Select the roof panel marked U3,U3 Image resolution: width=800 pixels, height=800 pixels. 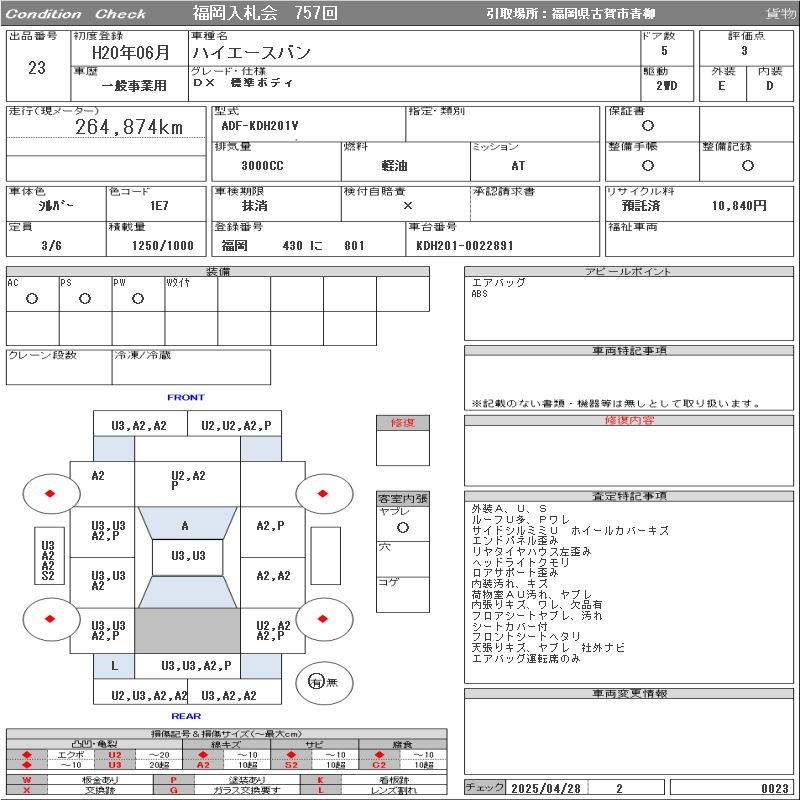188,558
